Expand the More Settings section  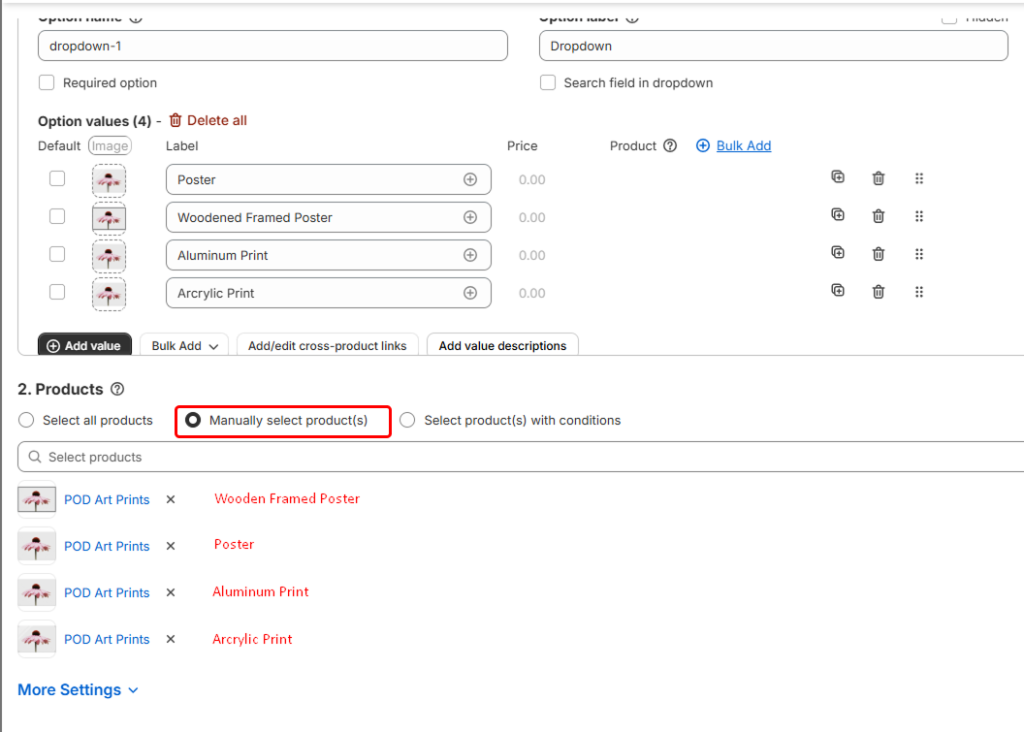click(78, 690)
